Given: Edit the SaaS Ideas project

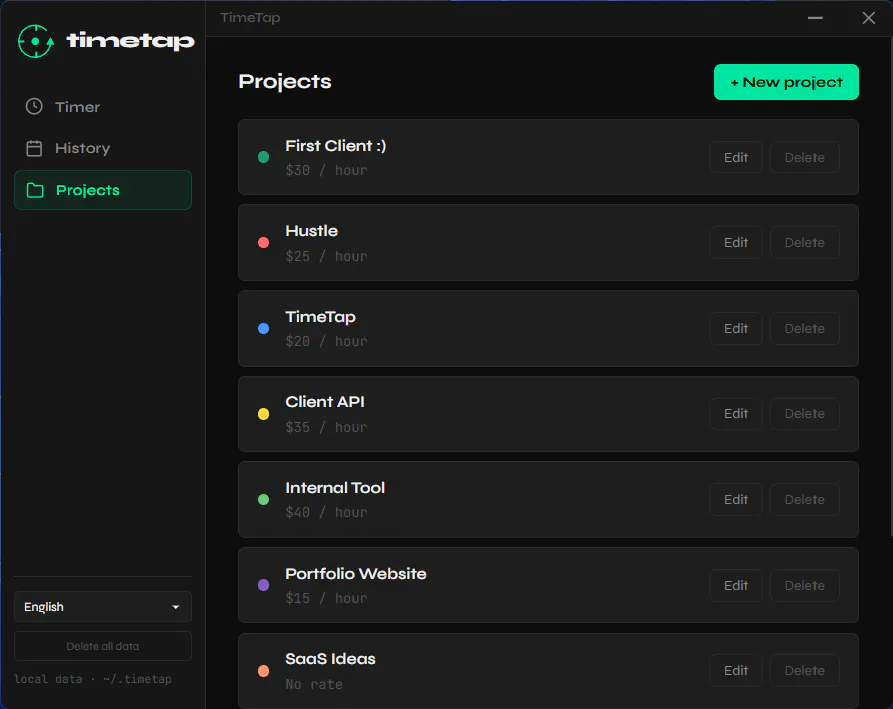Looking at the screenshot, I should click(x=736, y=670).
